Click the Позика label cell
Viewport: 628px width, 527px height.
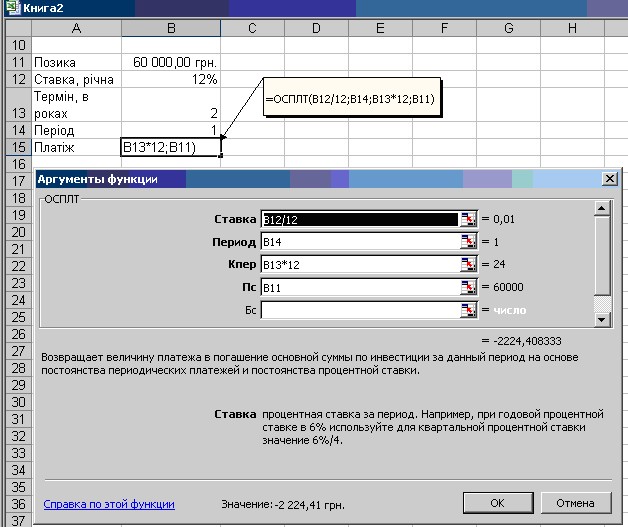point(76,62)
